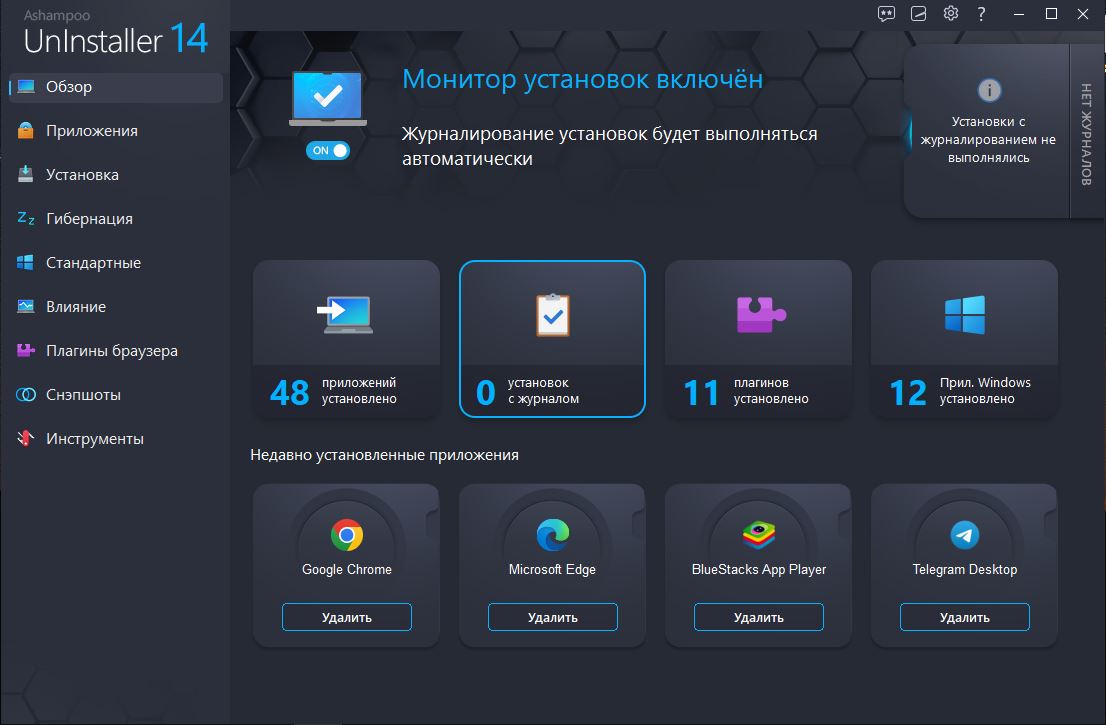This screenshot has height=725, width=1106.
Task: Open settings via the gear icon
Action: (951, 13)
